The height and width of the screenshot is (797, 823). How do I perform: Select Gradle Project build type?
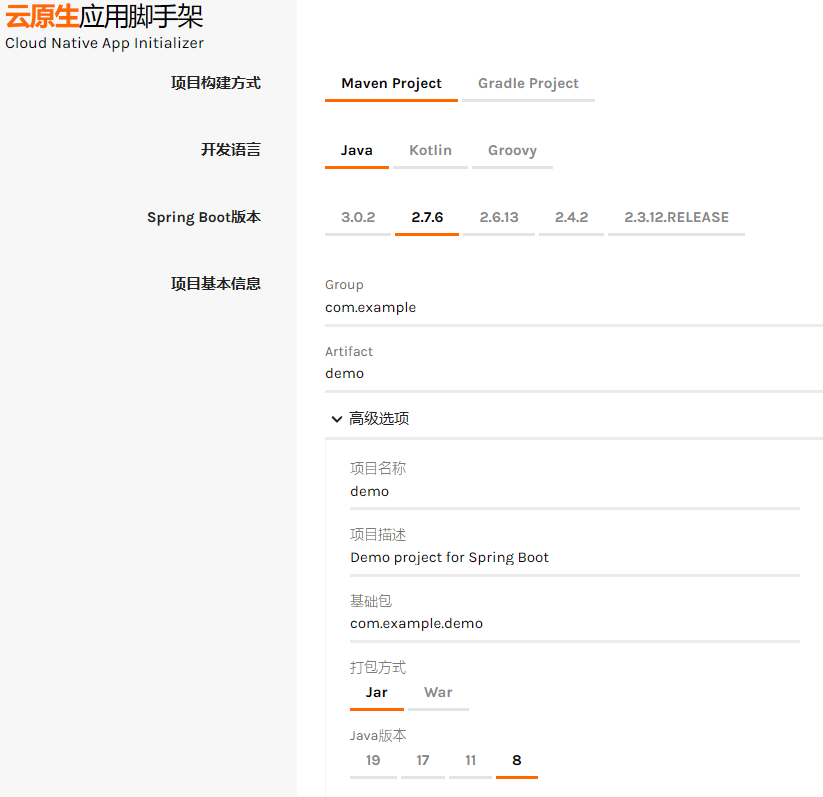point(528,83)
